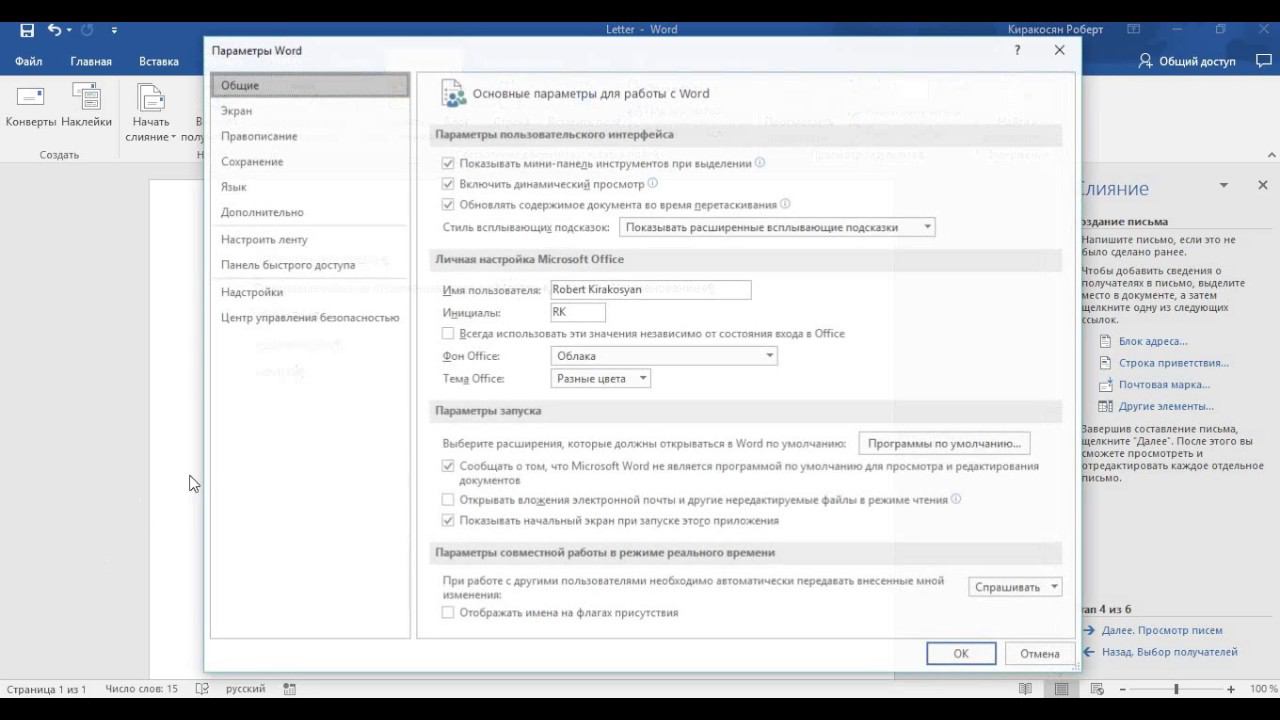This screenshot has height=720, width=1280.
Task: Open the Customize Quick Access Toolbar arrow
Action: point(113,31)
